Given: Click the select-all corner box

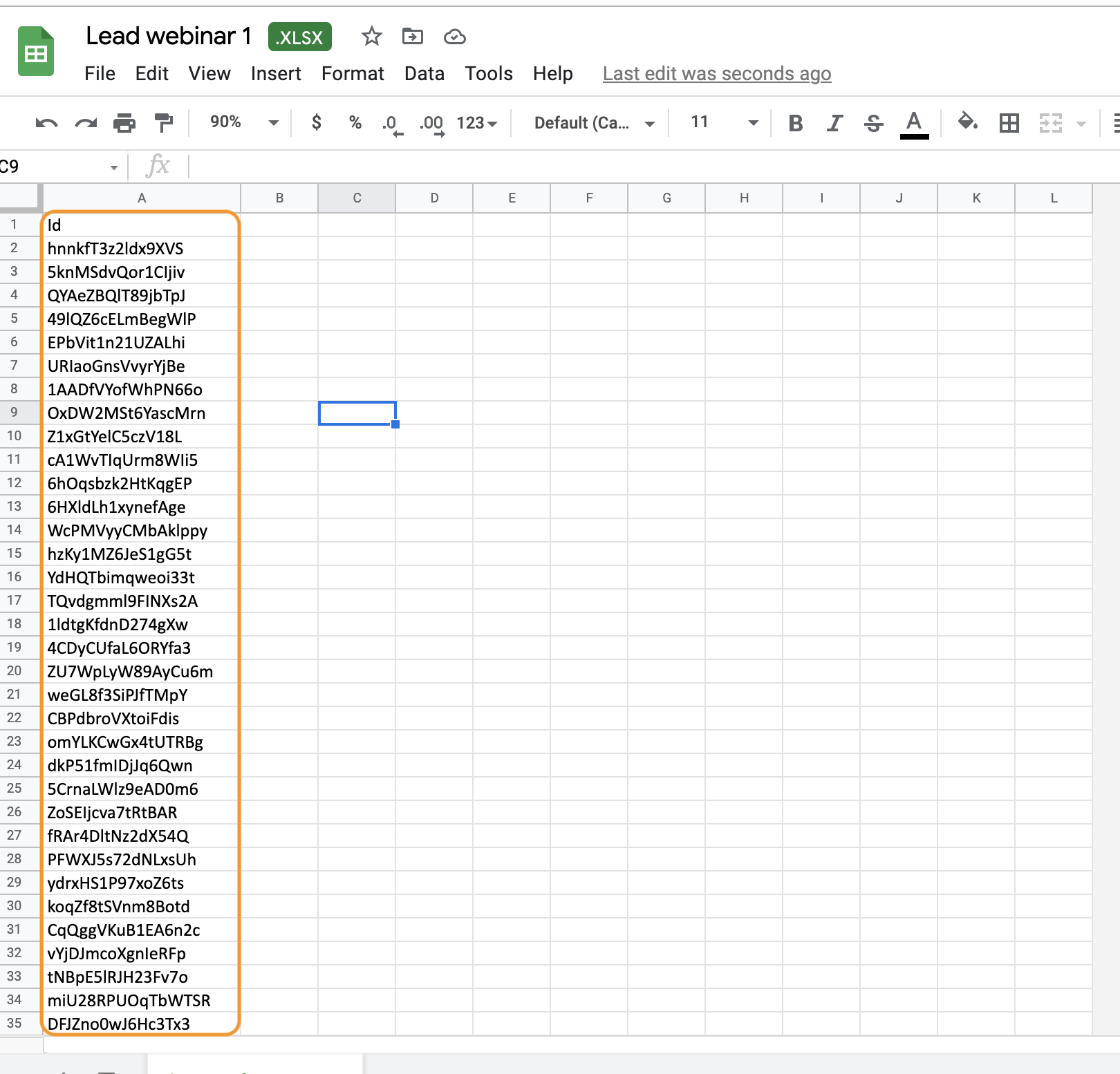Looking at the screenshot, I should (x=21, y=198).
